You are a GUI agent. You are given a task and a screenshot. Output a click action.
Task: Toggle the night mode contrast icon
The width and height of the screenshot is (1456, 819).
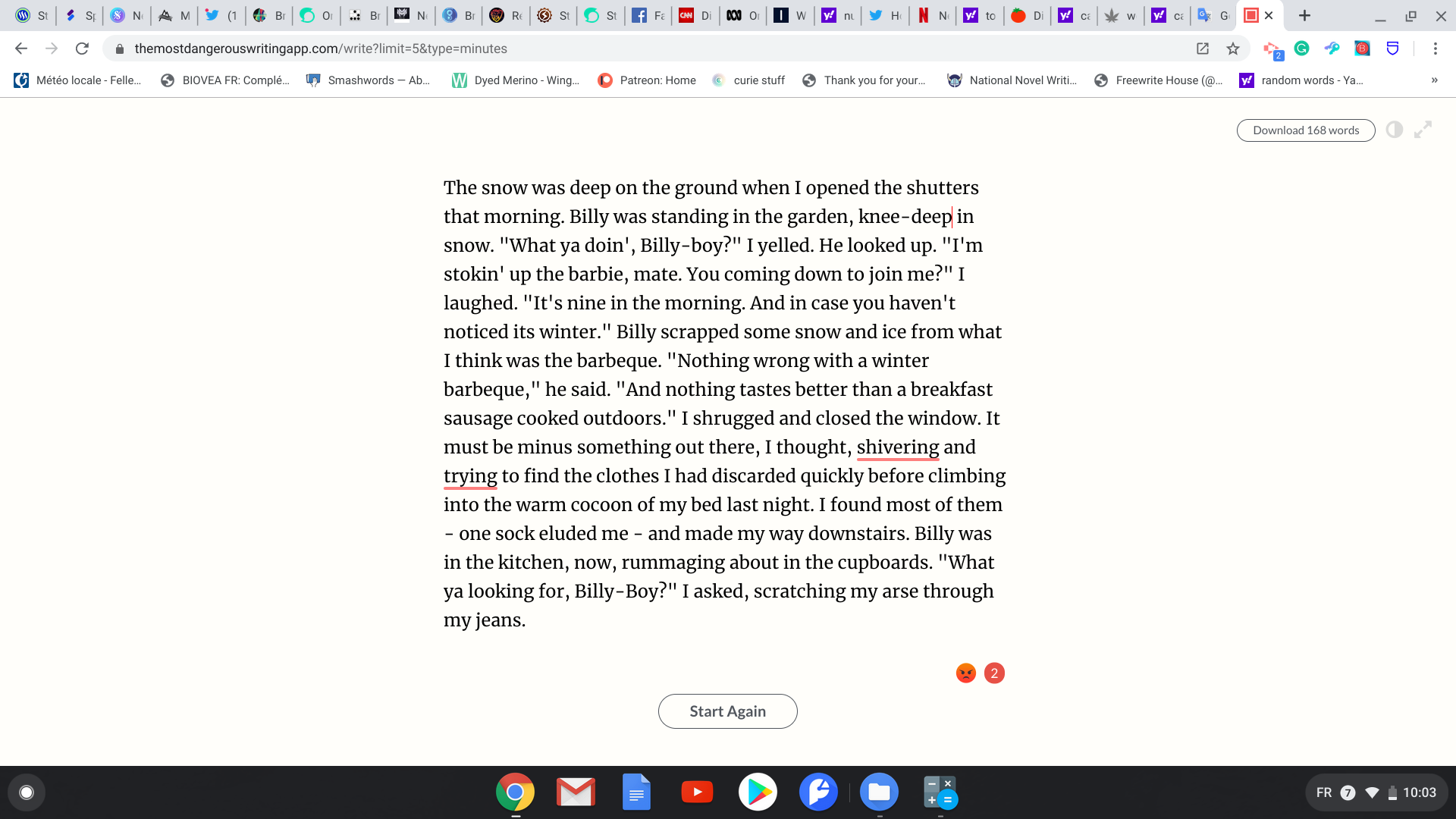(x=1394, y=130)
